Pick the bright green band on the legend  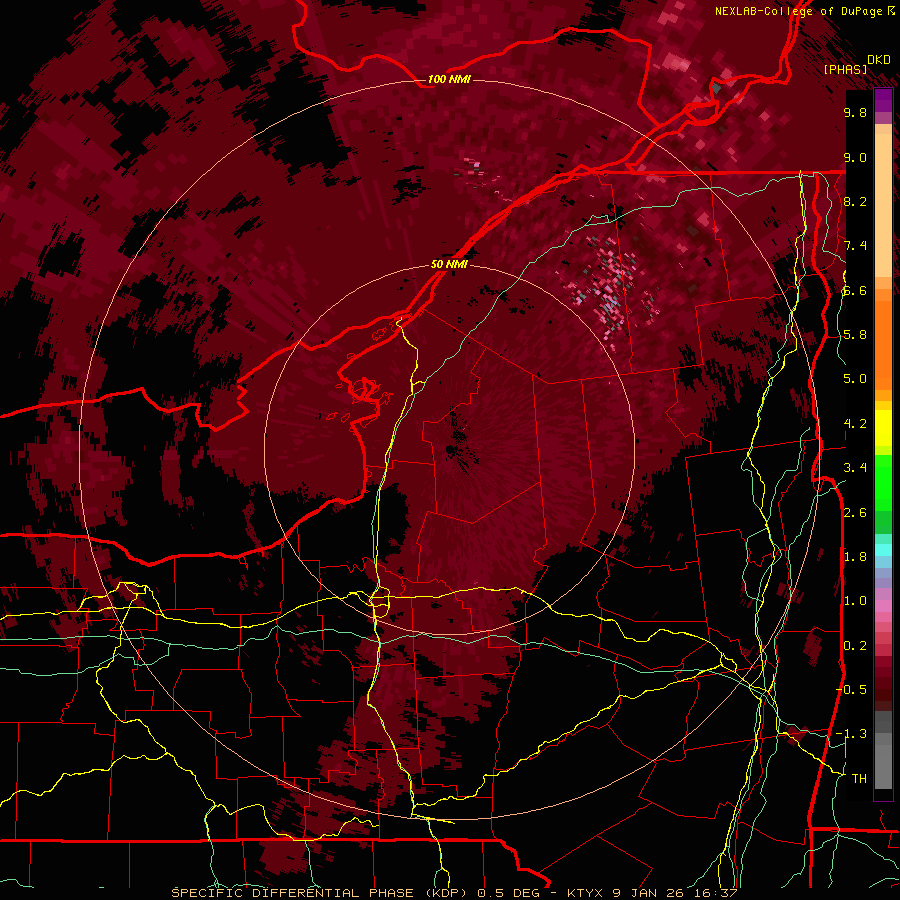pos(883,483)
